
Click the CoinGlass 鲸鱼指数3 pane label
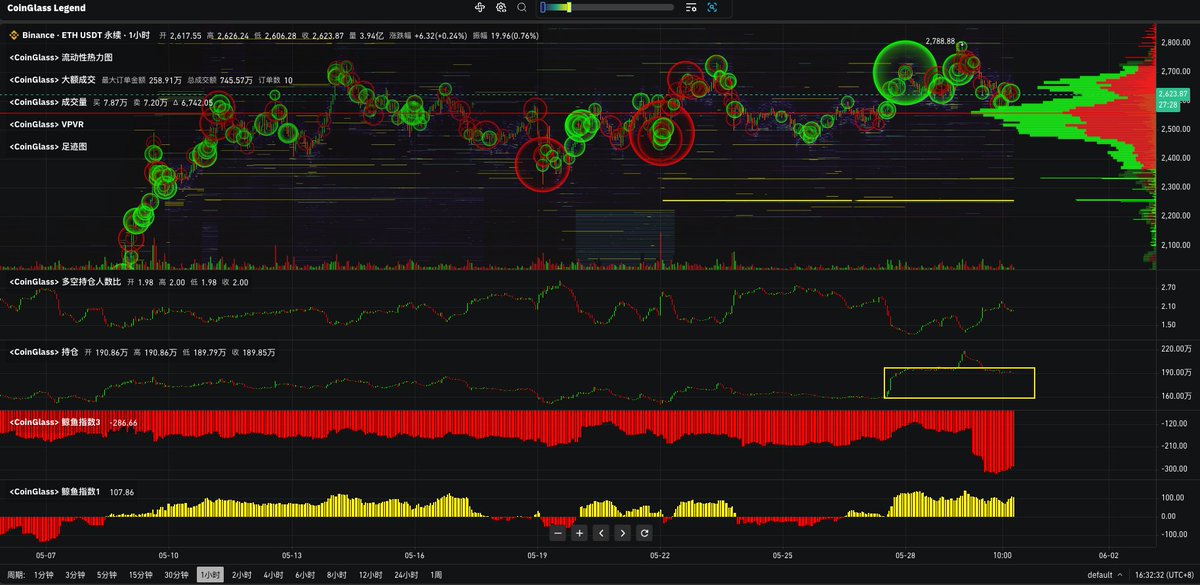pos(56,422)
